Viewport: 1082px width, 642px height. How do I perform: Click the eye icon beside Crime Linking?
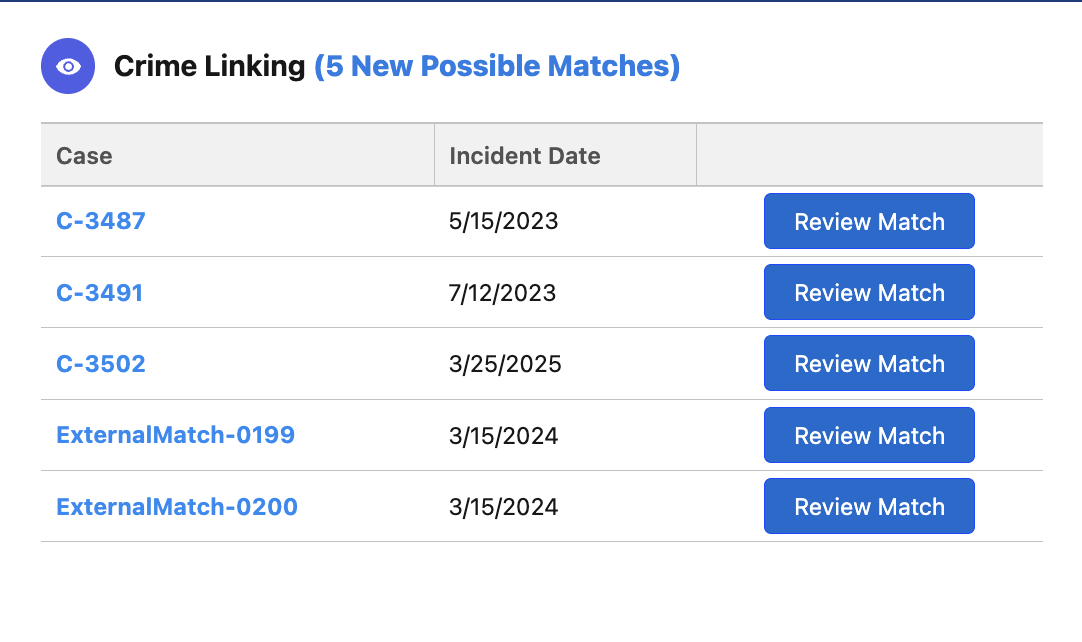(68, 67)
